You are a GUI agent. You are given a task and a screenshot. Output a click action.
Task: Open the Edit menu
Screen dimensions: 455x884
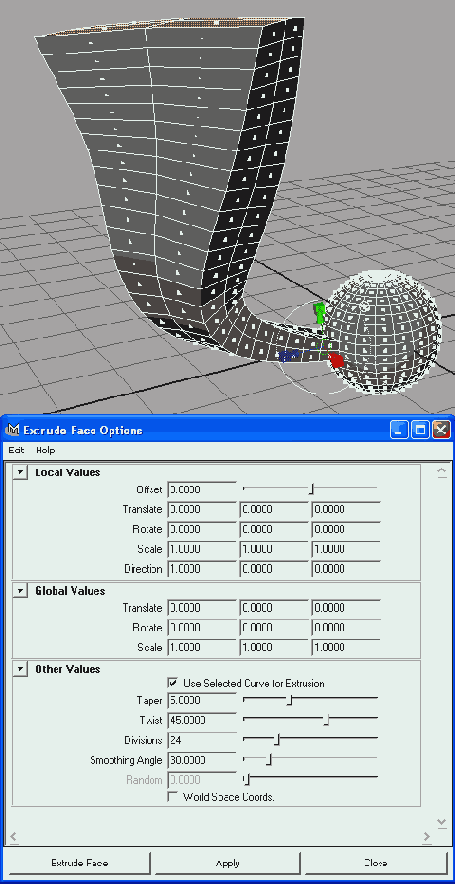coord(16,450)
